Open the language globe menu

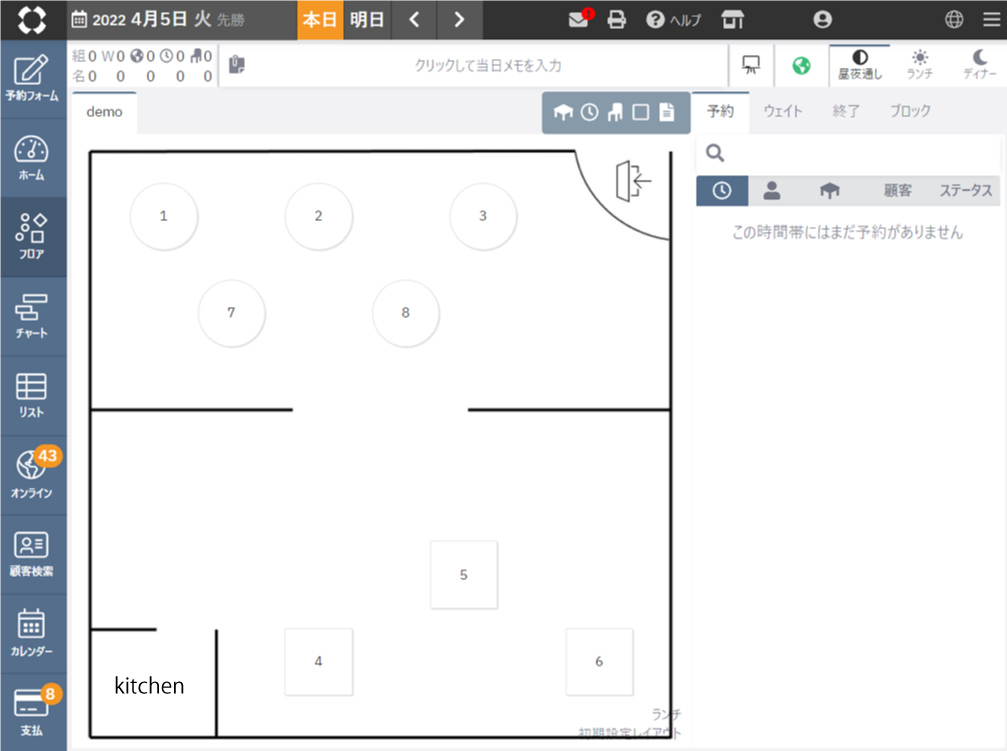click(x=953, y=19)
